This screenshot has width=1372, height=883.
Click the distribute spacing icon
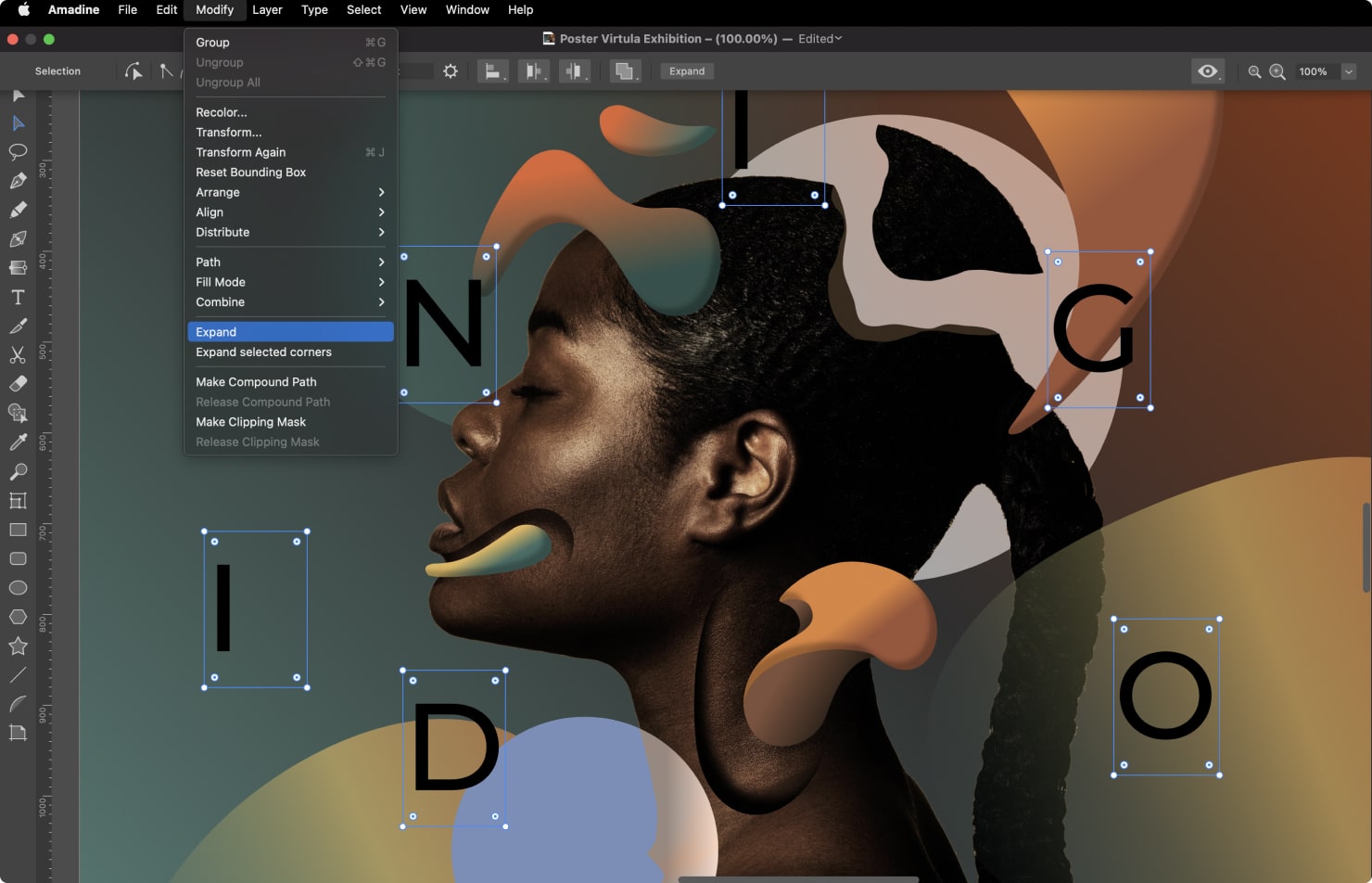point(575,71)
